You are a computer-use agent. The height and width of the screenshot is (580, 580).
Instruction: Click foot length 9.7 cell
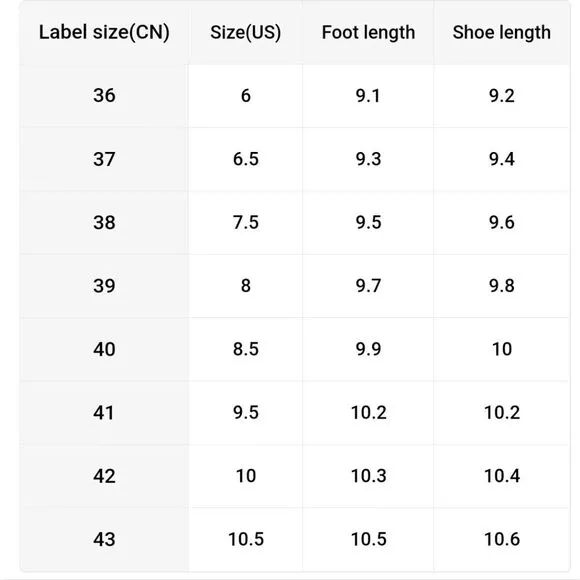point(368,286)
